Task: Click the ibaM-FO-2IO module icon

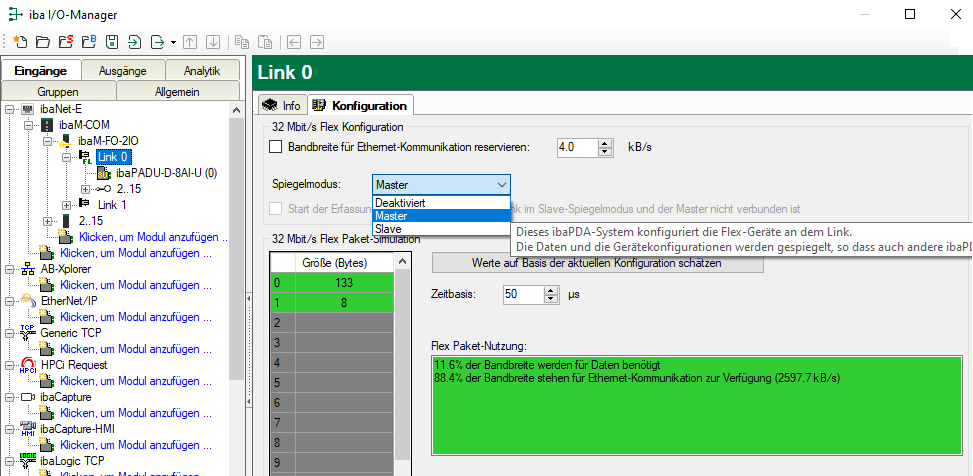Action: point(66,141)
